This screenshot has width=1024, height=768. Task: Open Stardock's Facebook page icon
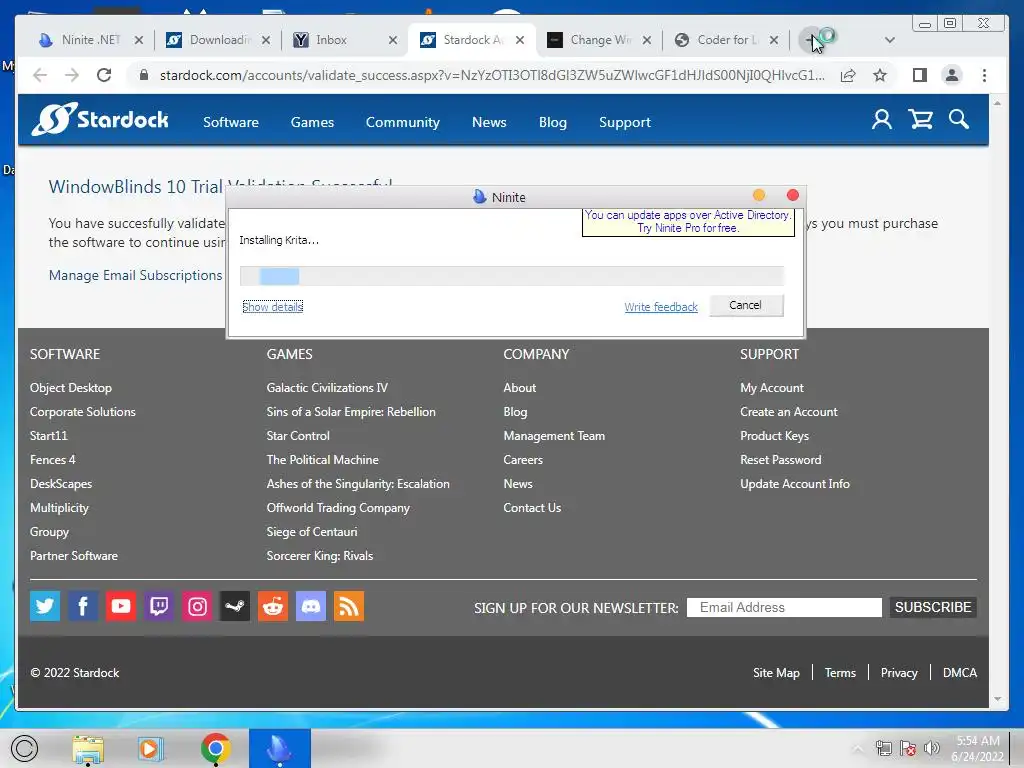pos(83,606)
